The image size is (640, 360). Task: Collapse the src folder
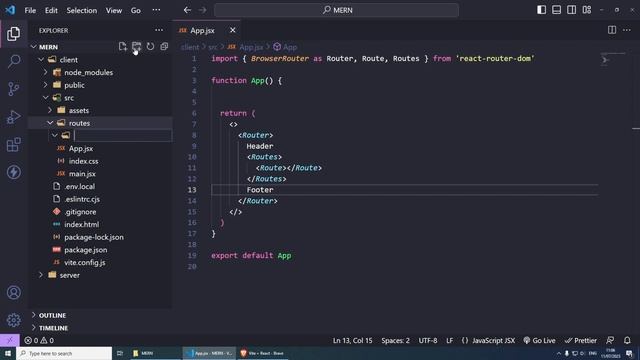click(45, 98)
